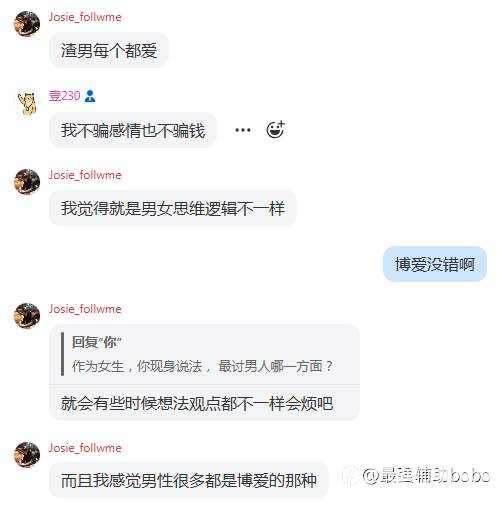
Task: Select the 渣男每个都爱 message bubble
Action: (109, 51)
